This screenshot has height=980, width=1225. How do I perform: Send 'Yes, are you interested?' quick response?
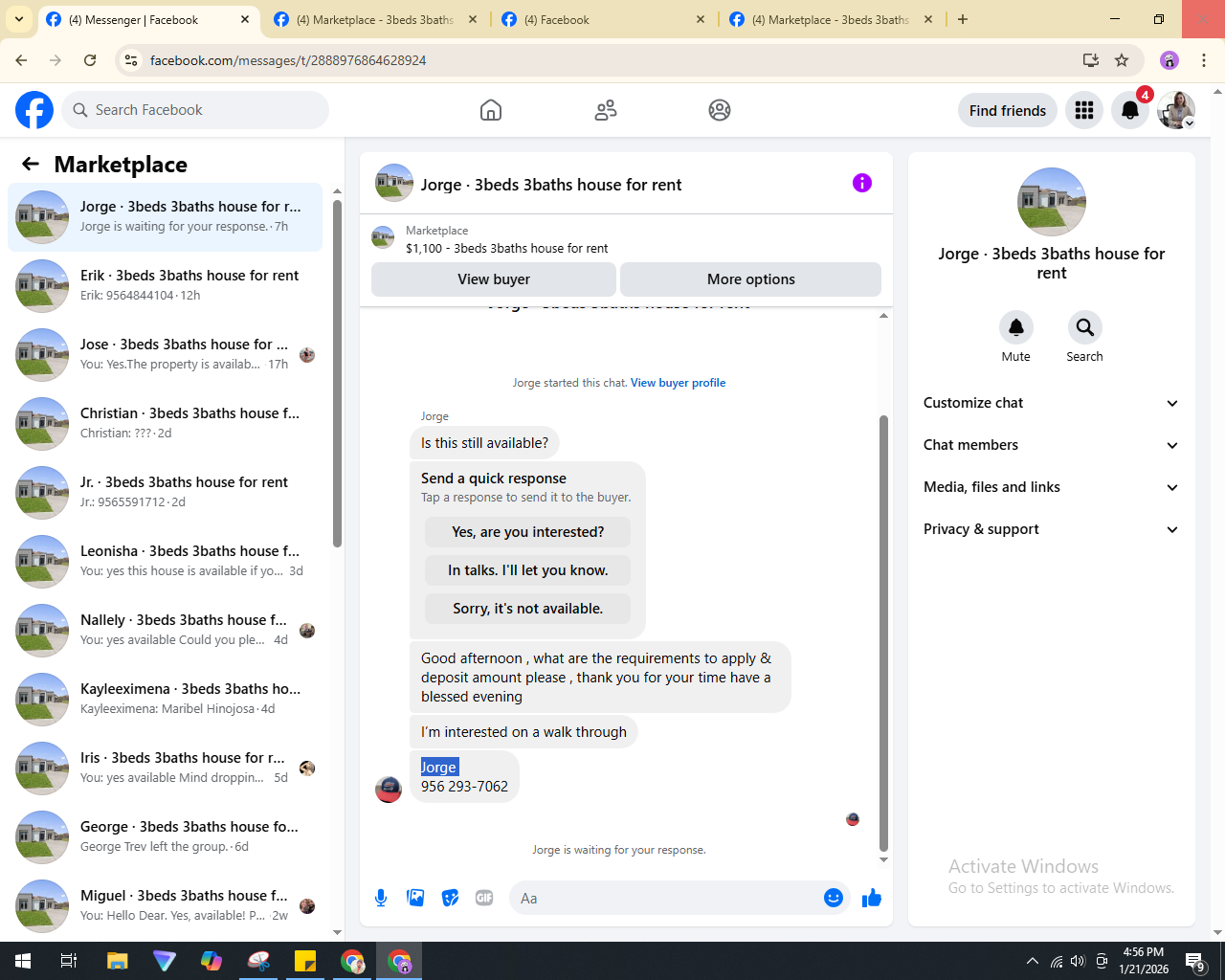point(528,532)
